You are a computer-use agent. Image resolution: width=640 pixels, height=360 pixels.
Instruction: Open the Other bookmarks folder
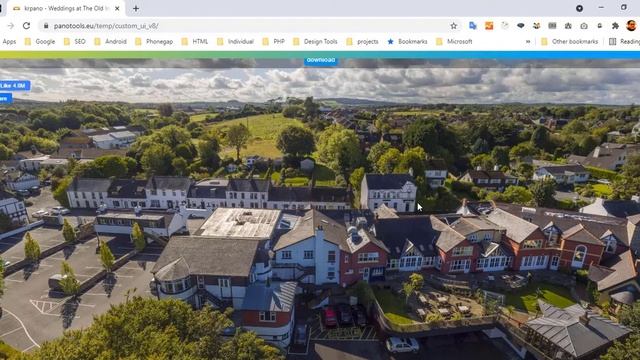point(569,41)
